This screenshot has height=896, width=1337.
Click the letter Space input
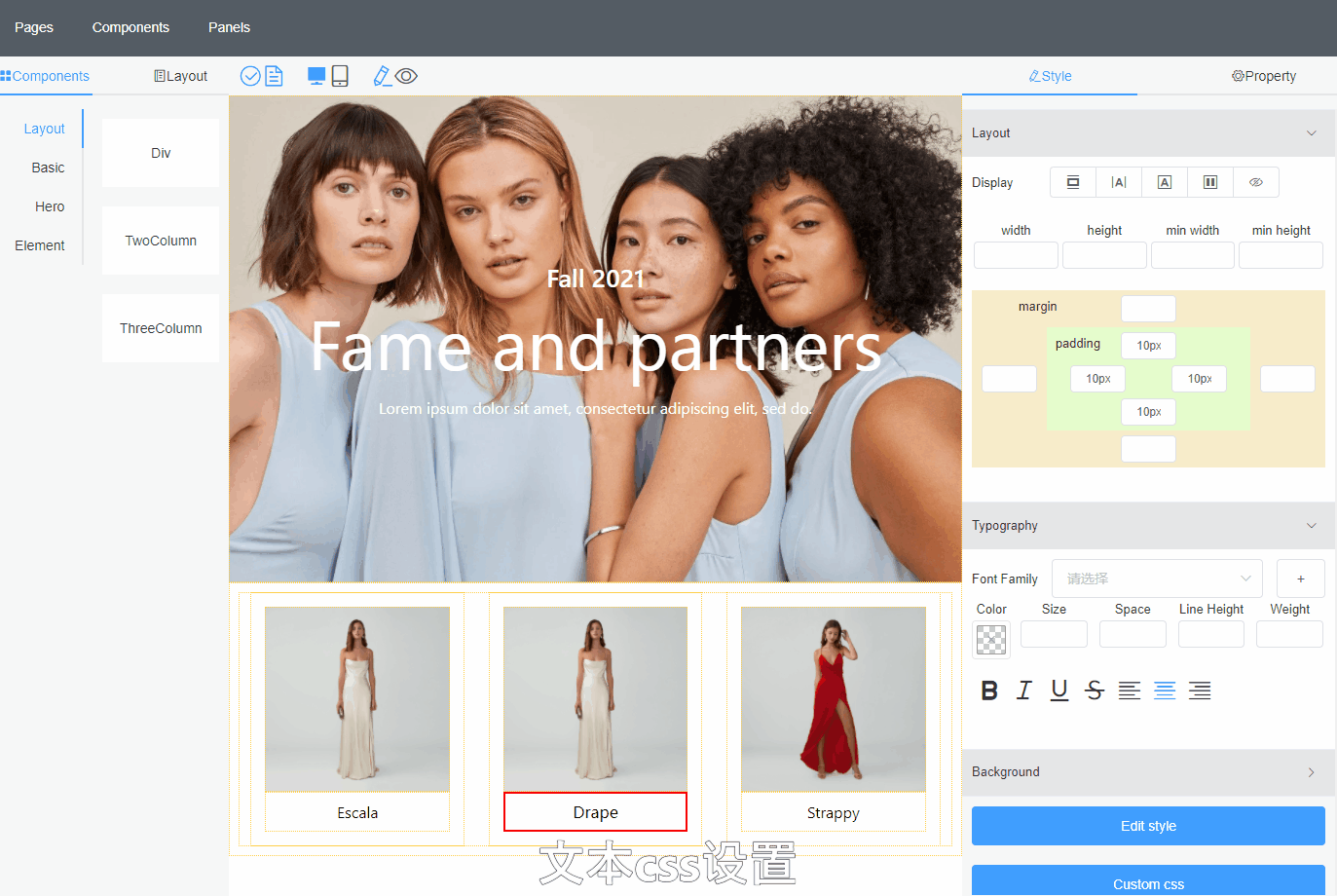pyautogui.click(x=1133, y=634)
